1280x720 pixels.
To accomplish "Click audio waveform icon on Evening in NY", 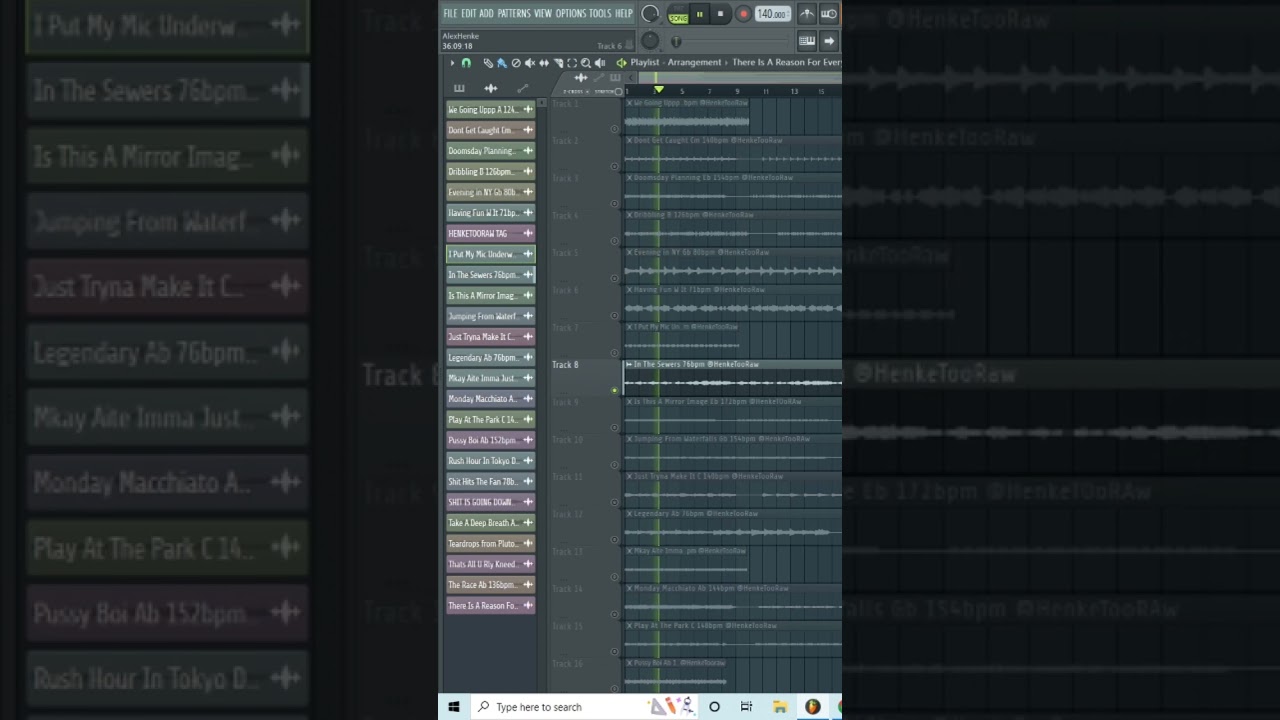I will tap(528, 192).
